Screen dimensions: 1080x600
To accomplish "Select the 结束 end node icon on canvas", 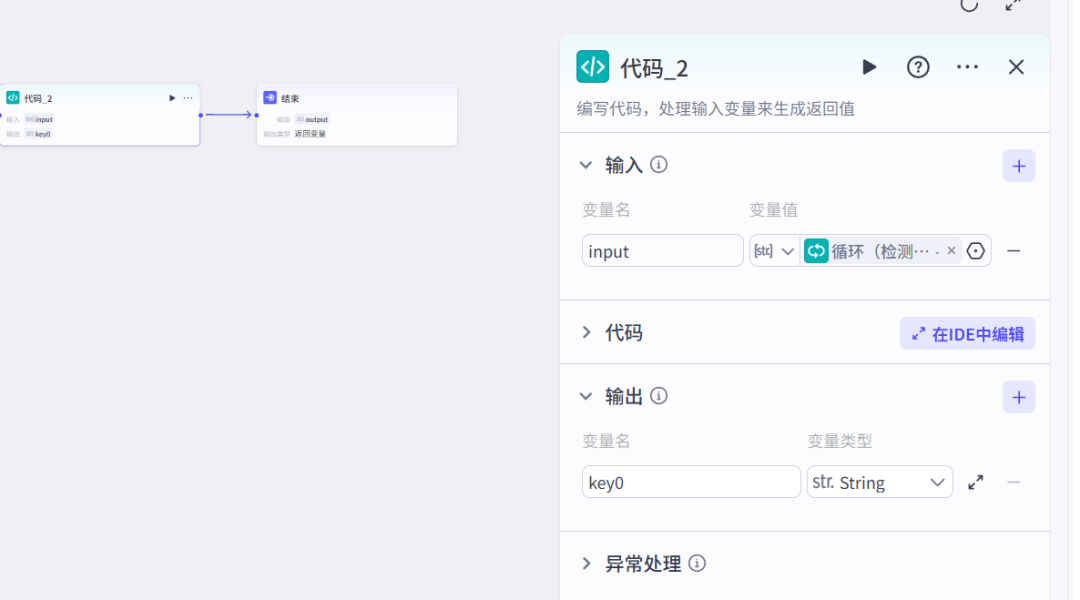I will click(x=269, y=97).
